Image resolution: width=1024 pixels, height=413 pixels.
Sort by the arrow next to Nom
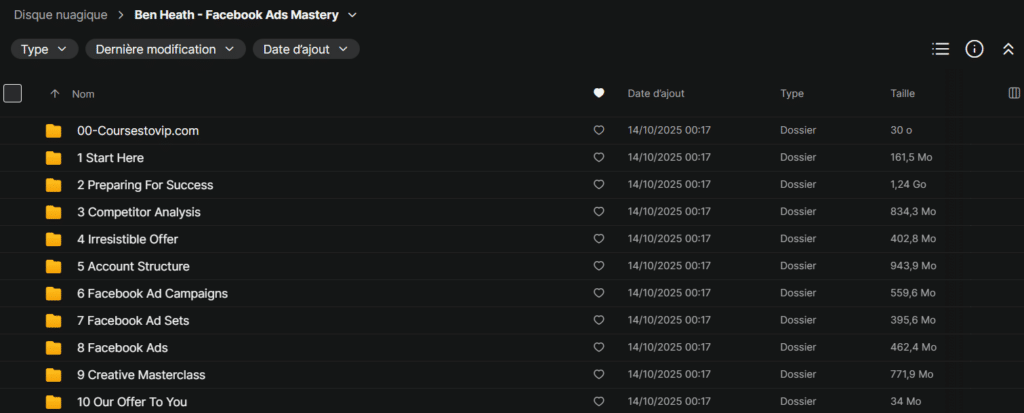[54, 93]
